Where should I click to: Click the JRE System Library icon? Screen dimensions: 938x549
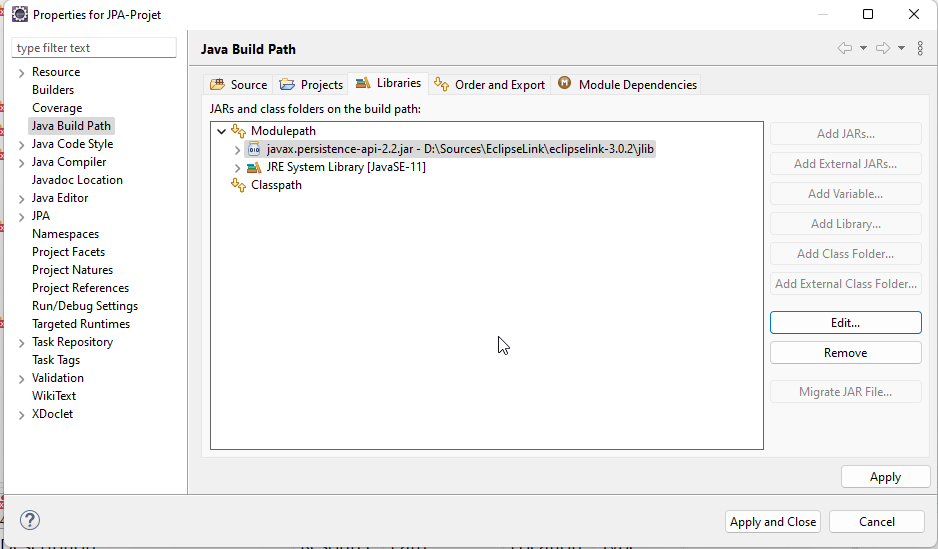click(254, 167)
